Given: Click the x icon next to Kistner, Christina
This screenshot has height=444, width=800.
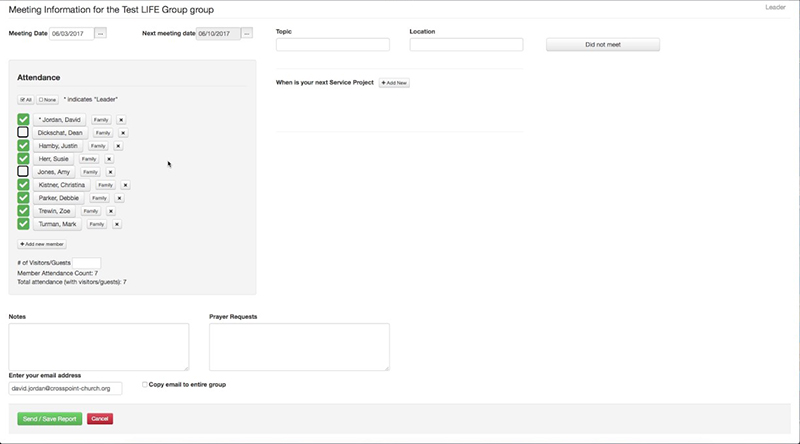Looking at the screenshot, I should pyautogui.click(x=125, y=185).
